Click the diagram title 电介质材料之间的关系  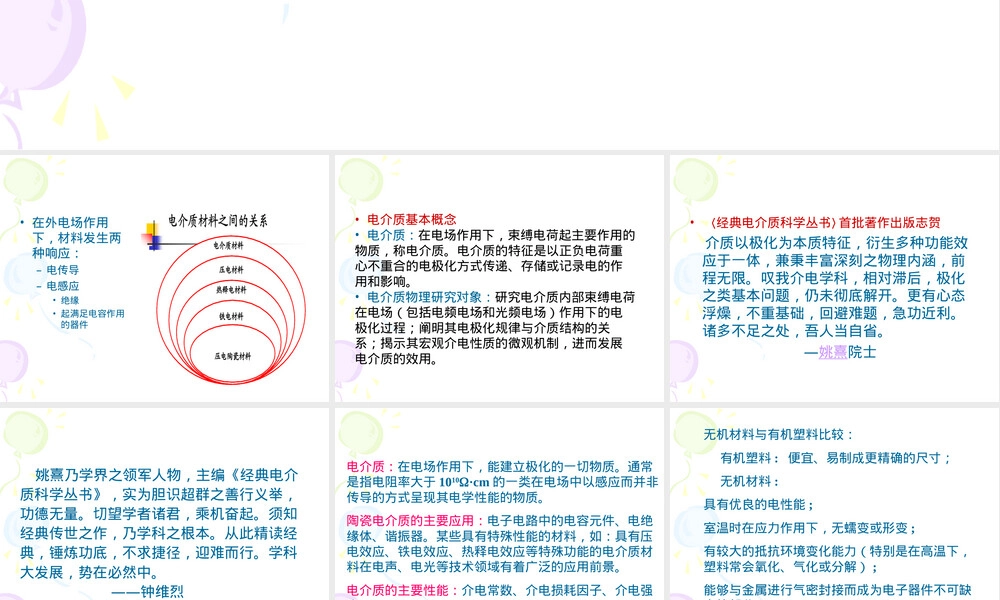click(217, 221)
